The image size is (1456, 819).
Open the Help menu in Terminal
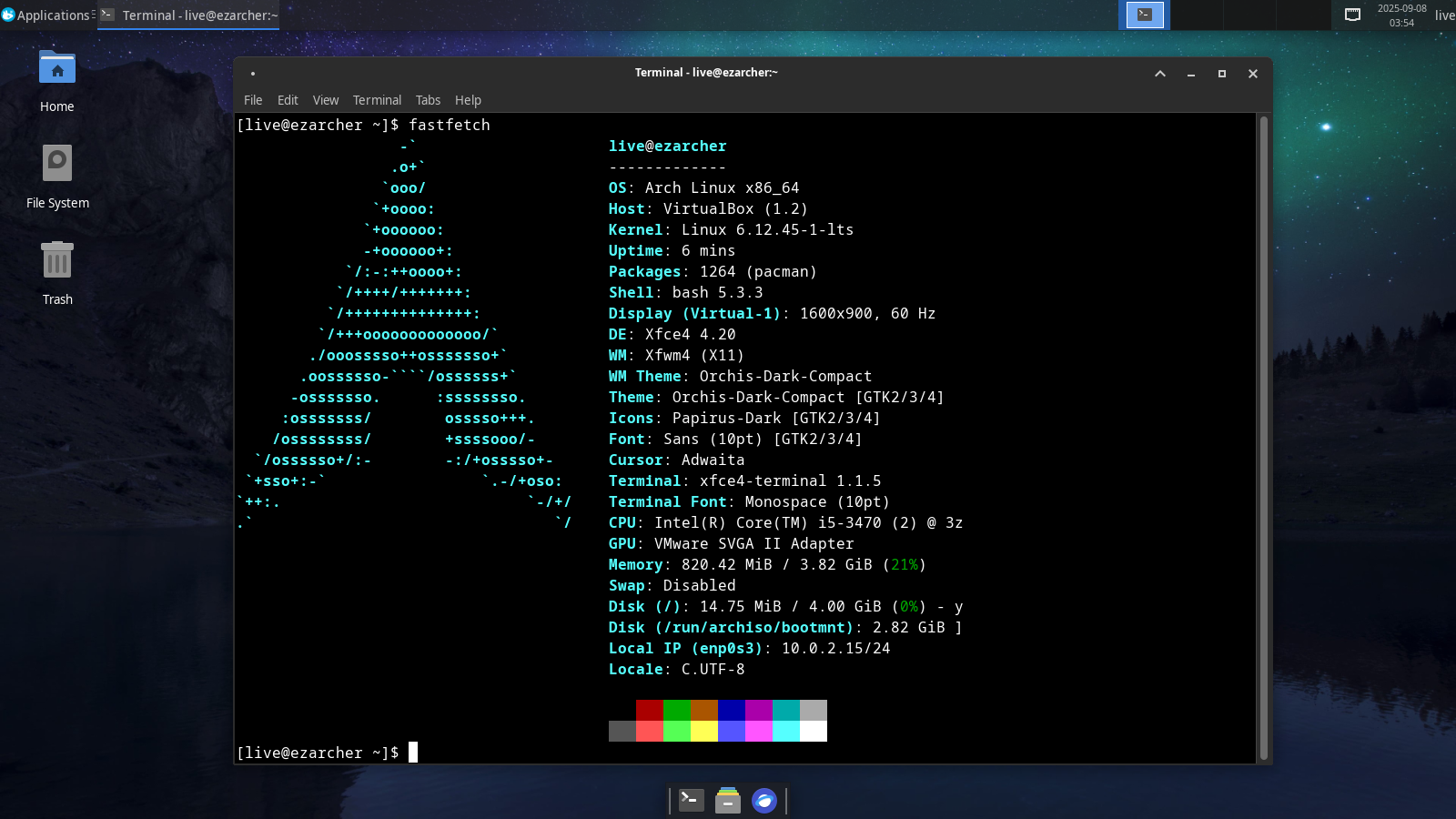468,100
